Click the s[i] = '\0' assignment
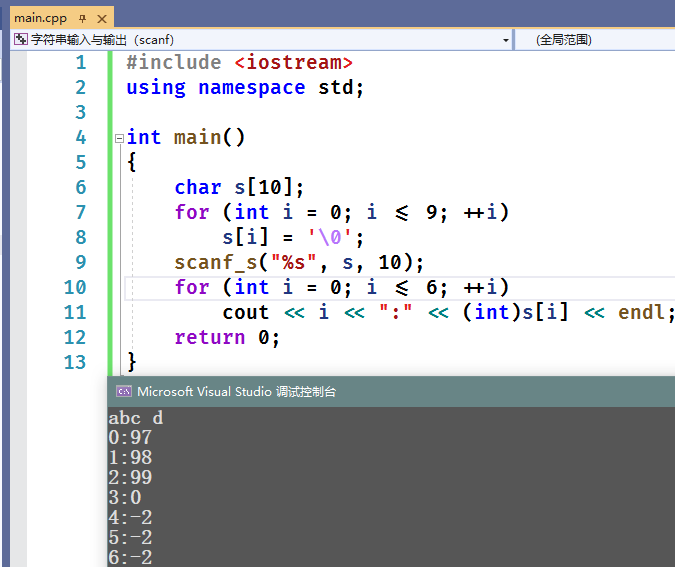The image size is (675, 567). pos(293,237)
